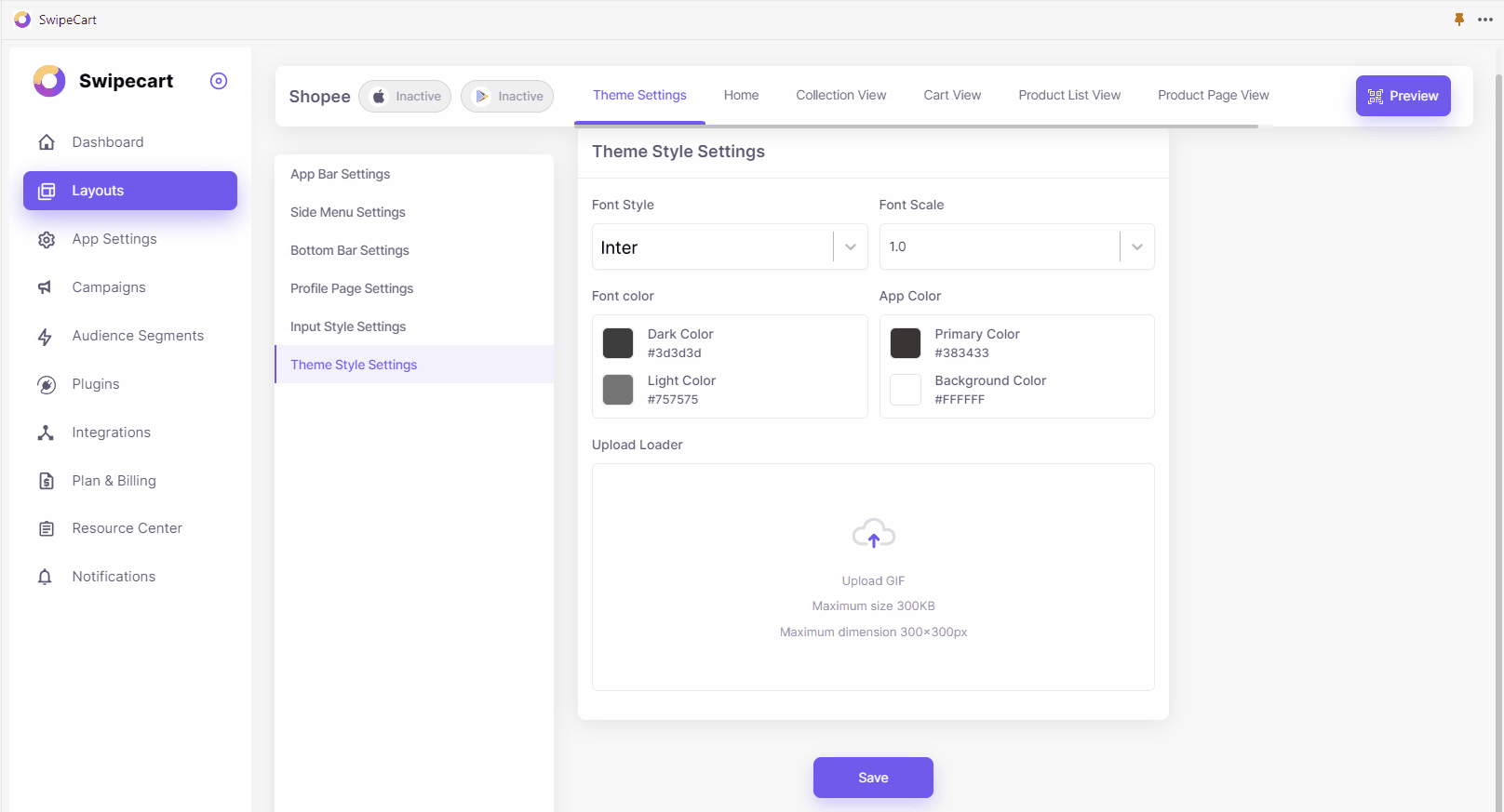
Task: Open Audience Segments from sidebar
Action: tap(130, 336)
